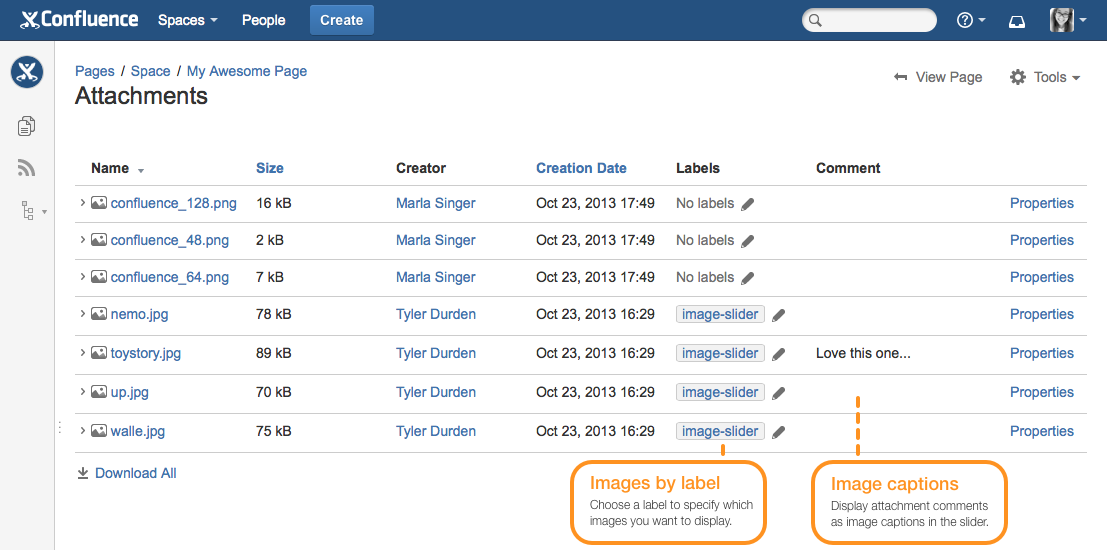The image size is (1107, 550).
Task: Open the Pages icon in sidebar
Action: tap(27, 126)
